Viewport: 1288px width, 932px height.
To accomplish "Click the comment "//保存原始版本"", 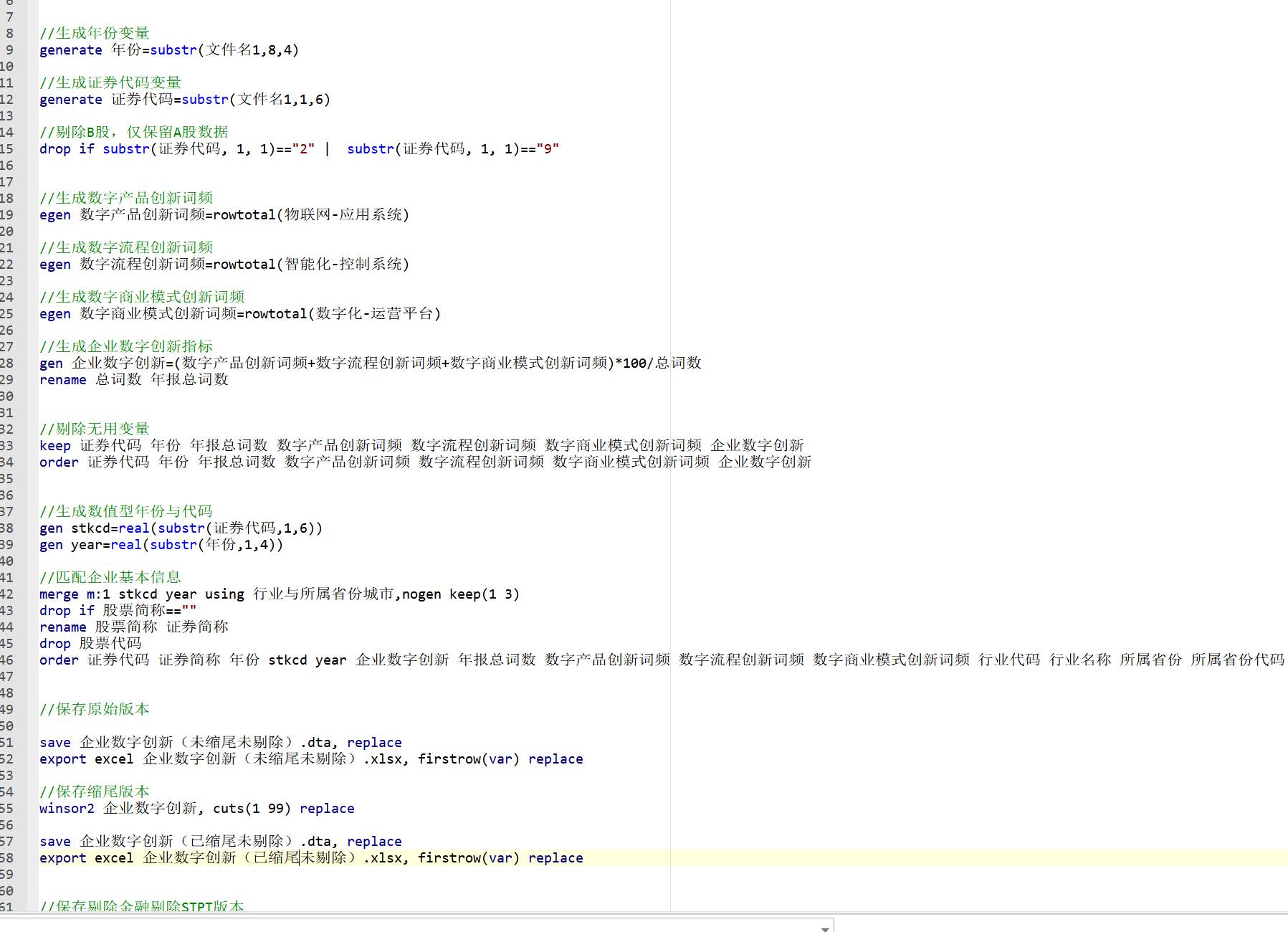I will (95, 709).
